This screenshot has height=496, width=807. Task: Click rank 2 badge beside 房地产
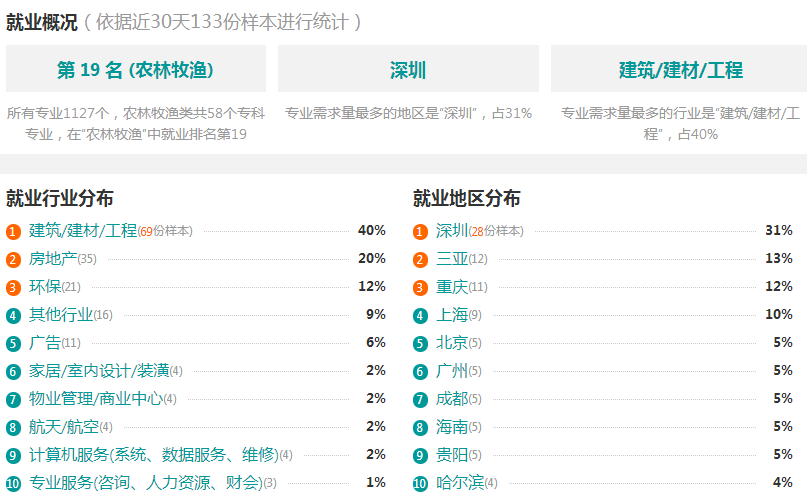coord(13,259)
